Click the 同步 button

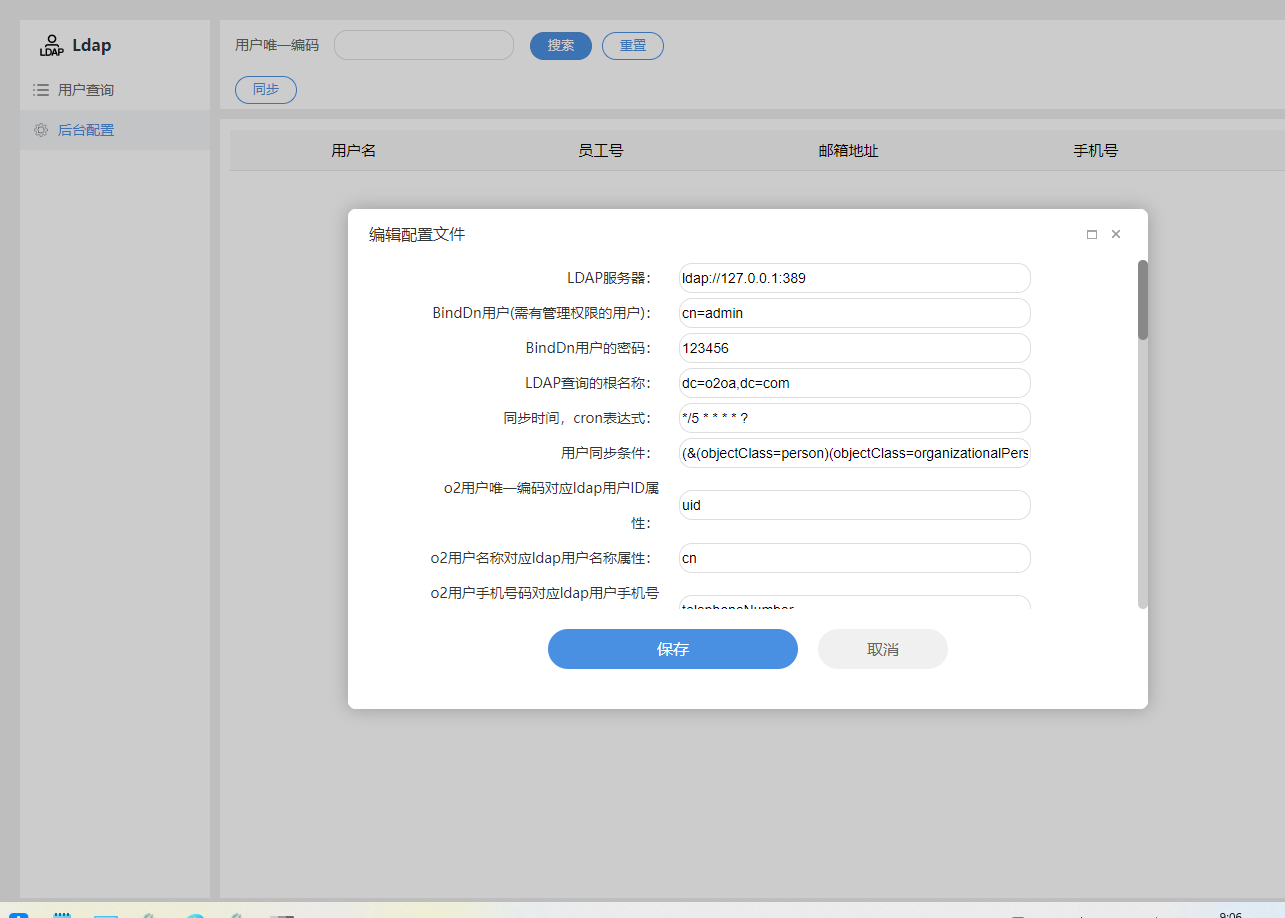click(x=266, y=90)
